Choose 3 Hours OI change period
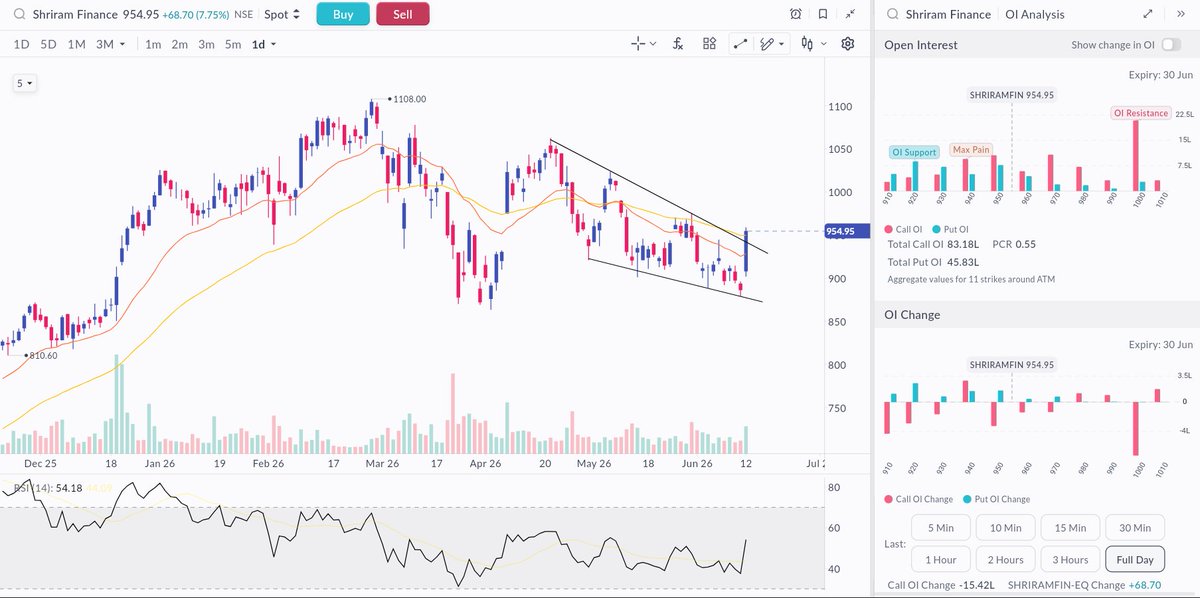Image resolution: width=1200 pixels, height=598 pixels. click(1069, 559)
